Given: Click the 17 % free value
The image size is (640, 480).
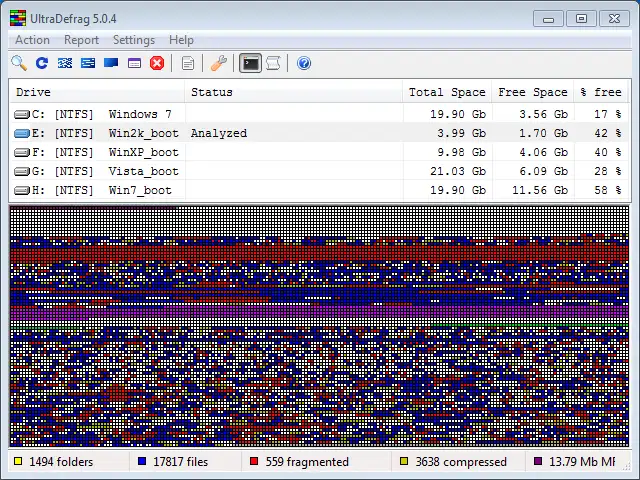Looking at the screenshot, I should point(608,114).
